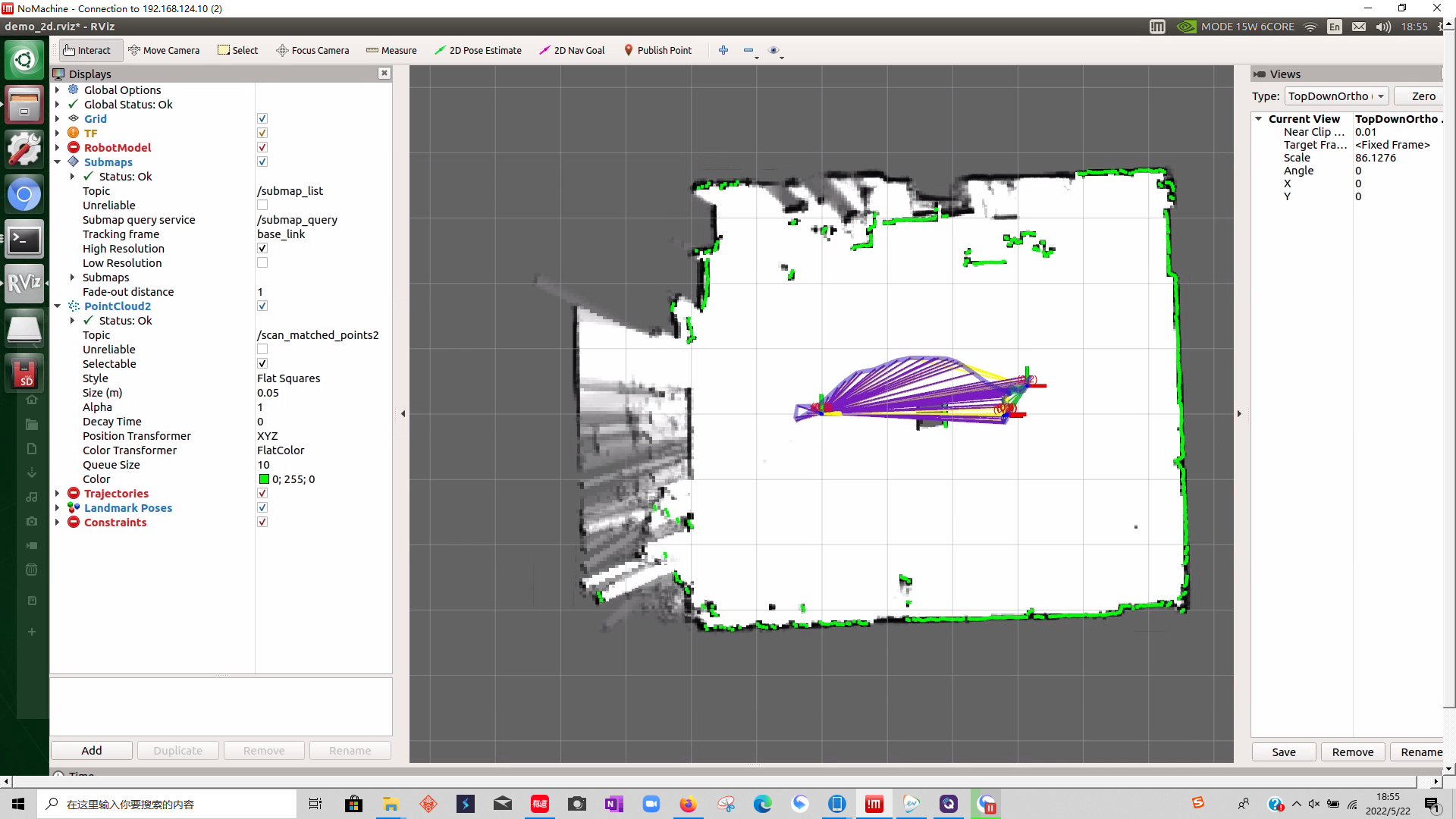Select the 2D Pose Estimate tool
Image resolution: width=1456 pixels, height=819 pixels.
[x=480, y=50]
